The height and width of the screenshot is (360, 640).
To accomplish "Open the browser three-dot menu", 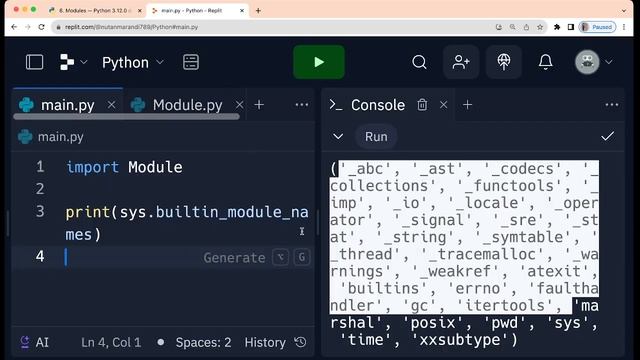I will pyautogui.click(x=624, y=27).
